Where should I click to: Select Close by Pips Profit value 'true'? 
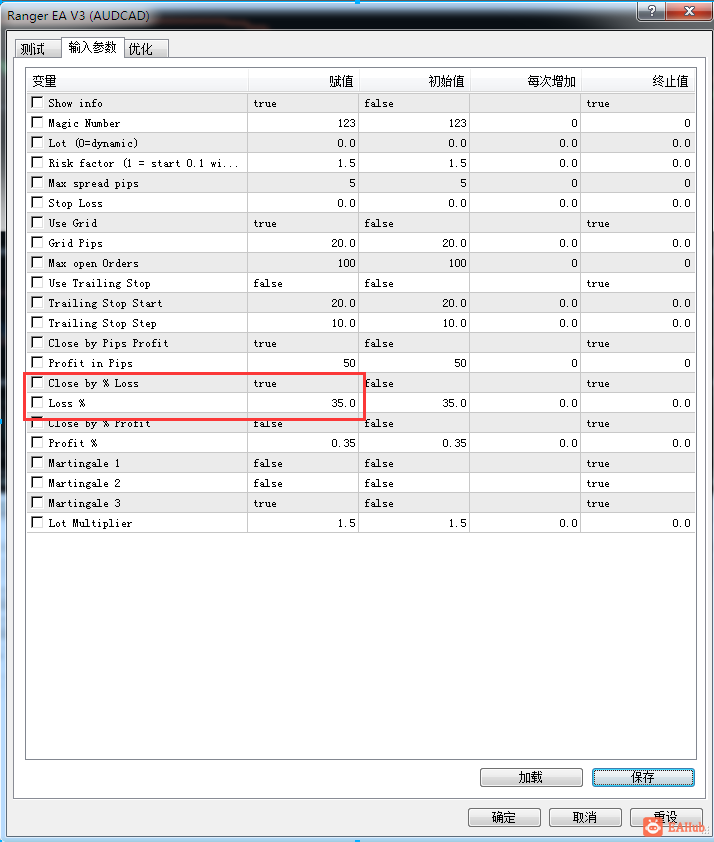click(x=303, y=343)
